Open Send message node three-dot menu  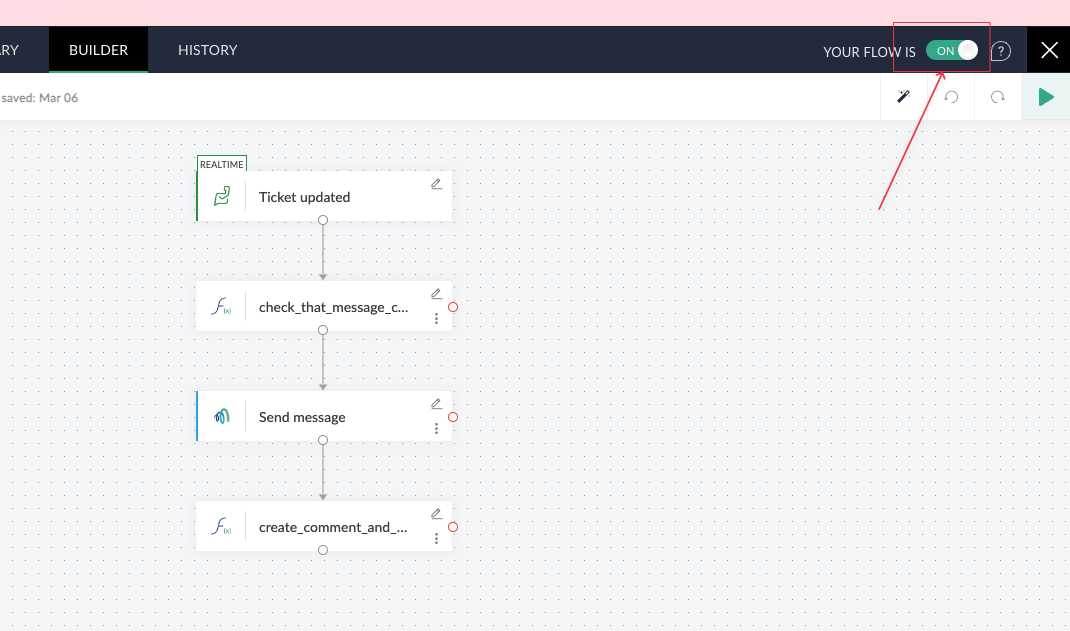click(436, 428)
